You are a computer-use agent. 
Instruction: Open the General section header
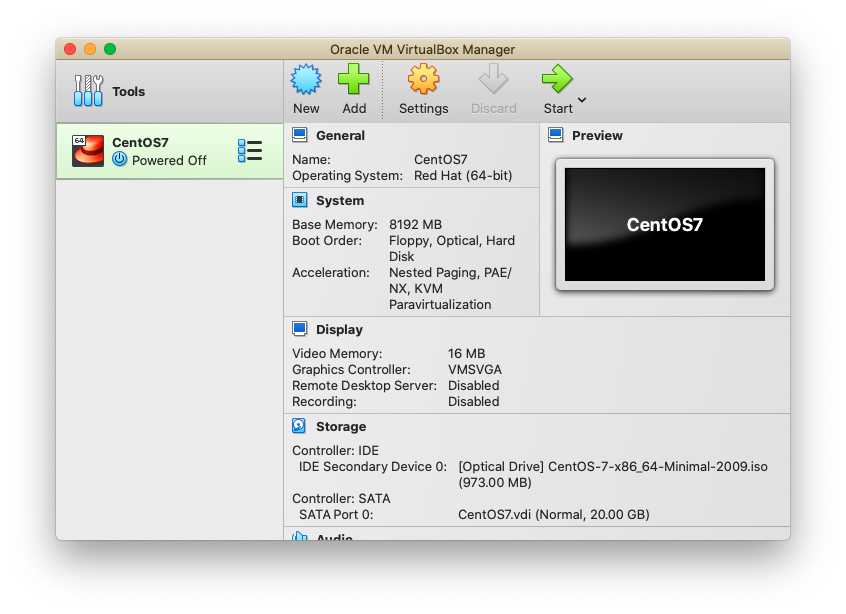coord(340,136)
